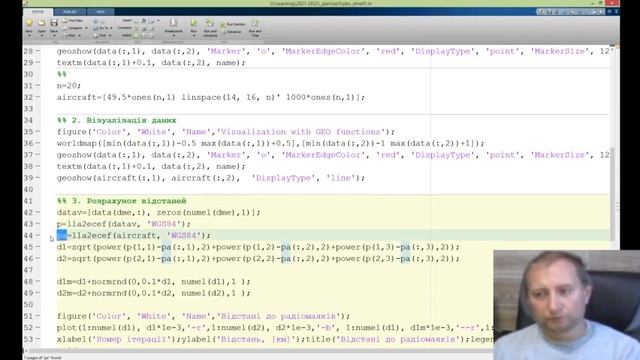Click the Run Section icon
The height and width of the screenshot is (360, 640).
pos(223,25)
